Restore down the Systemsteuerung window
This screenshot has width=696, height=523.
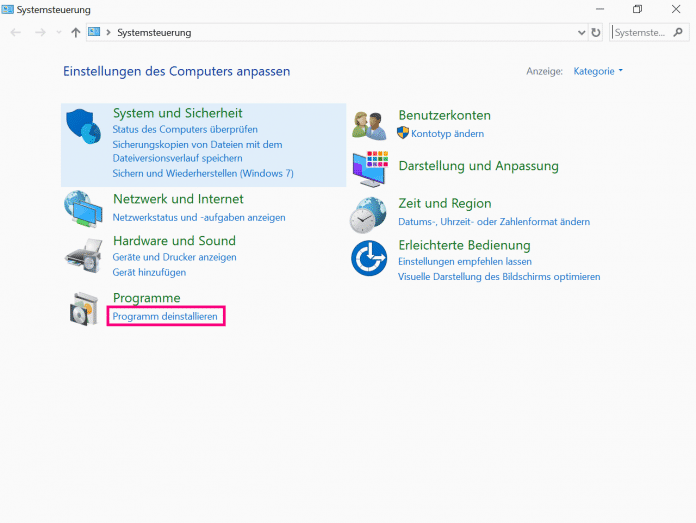pyautogui.click(x=637, y=9)
